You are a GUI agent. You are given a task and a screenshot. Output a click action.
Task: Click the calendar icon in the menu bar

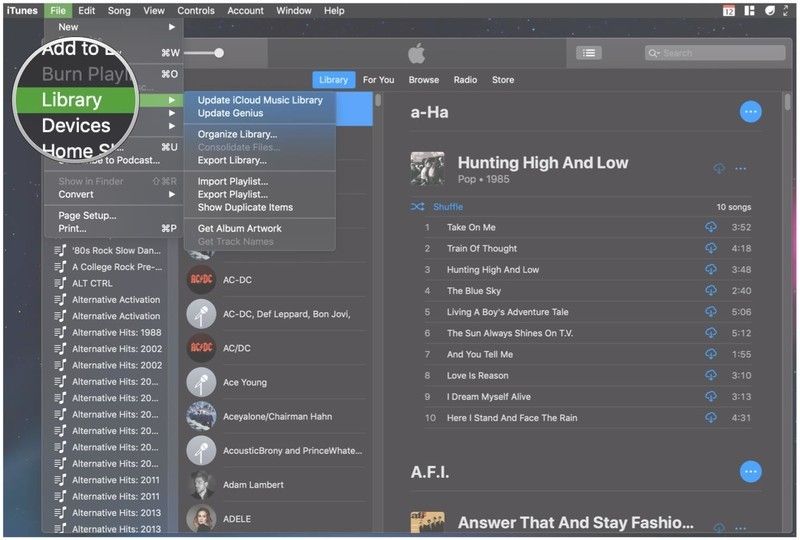729,10
